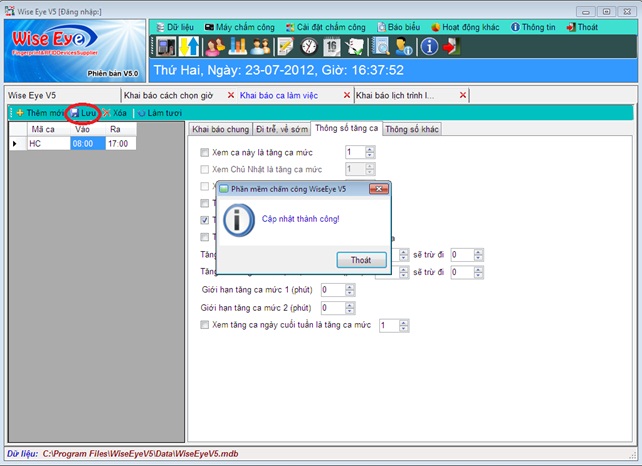Image resolution: width=642 pixels, height=466 pixels.
Task: Increase Giới hạn tăng ca mức 2 value
Action: (349, 305)
